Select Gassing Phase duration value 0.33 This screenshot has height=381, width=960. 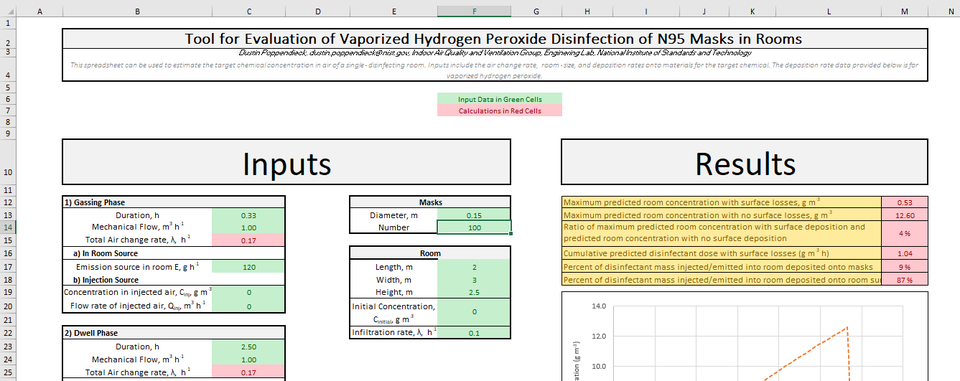click(248, 215)
